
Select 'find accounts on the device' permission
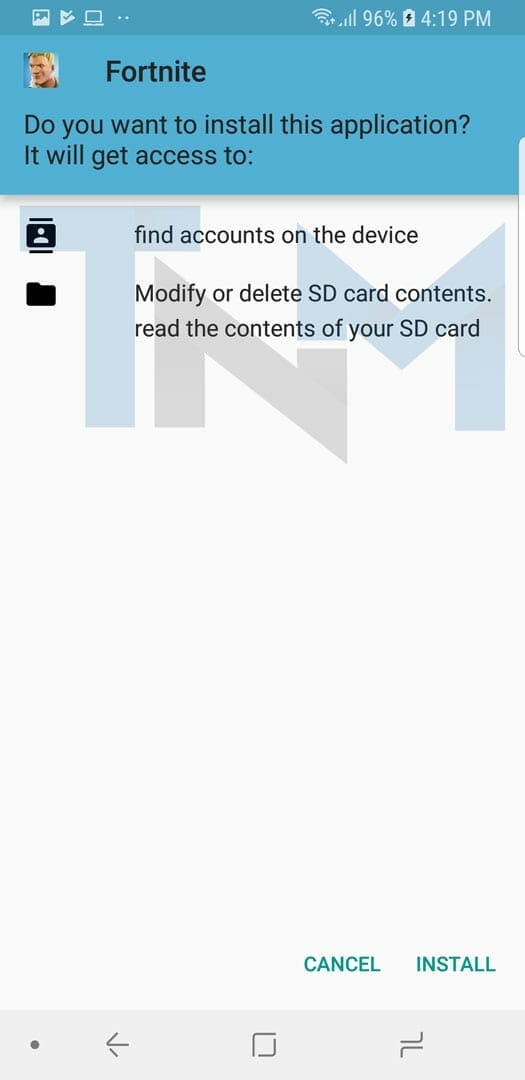276,236
